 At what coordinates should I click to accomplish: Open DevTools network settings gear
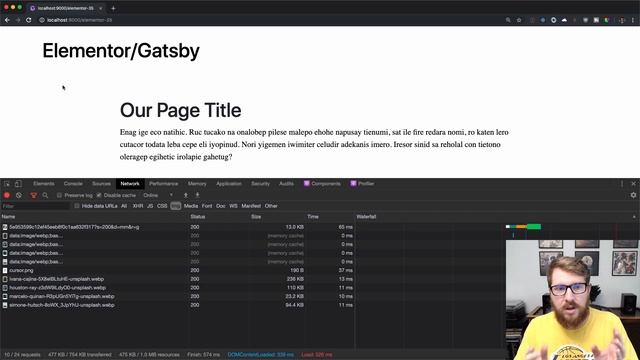pyautogui.click(x=633, y=196)
